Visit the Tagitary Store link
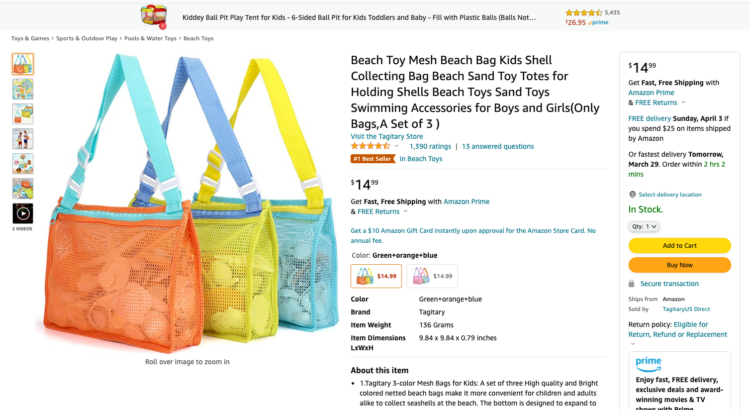 386,136
